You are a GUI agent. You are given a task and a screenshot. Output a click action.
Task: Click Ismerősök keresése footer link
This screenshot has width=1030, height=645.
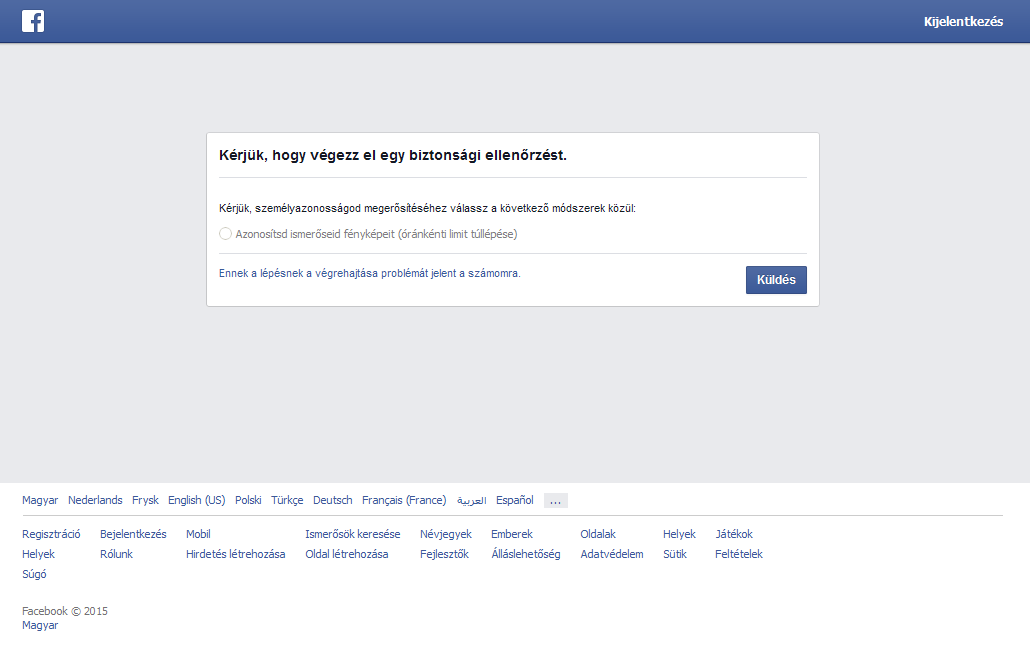click(352, 534)
